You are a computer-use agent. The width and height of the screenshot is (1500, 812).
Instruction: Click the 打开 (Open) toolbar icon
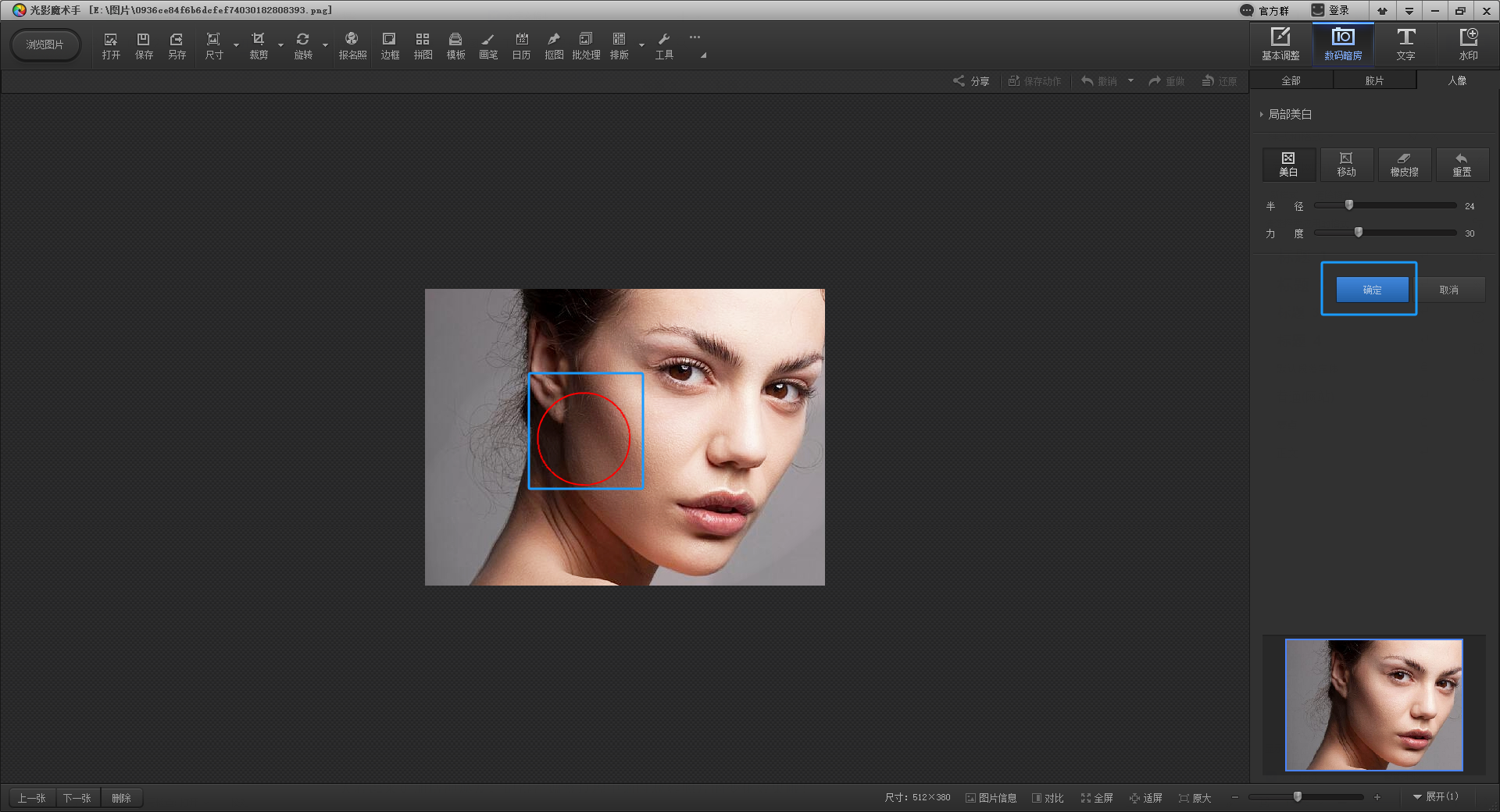pos(111,45)
